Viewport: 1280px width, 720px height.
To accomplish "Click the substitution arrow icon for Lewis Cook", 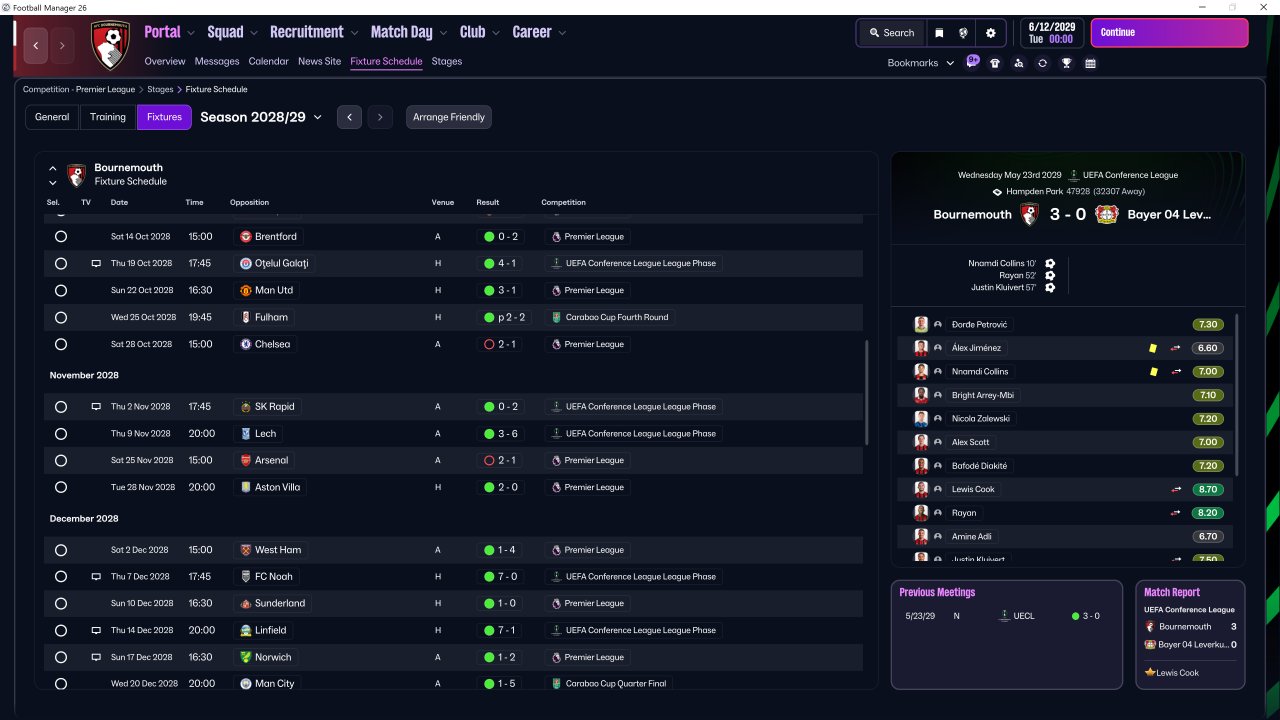I will point(1176,489).
